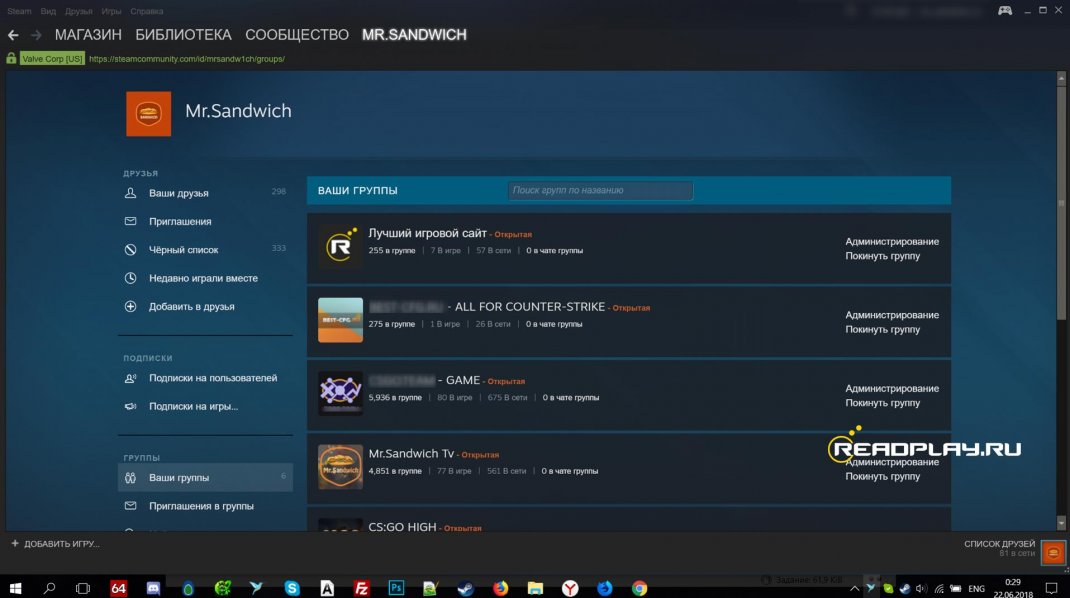Open FileZilla from the taskbar

click(x=362, y=588)
